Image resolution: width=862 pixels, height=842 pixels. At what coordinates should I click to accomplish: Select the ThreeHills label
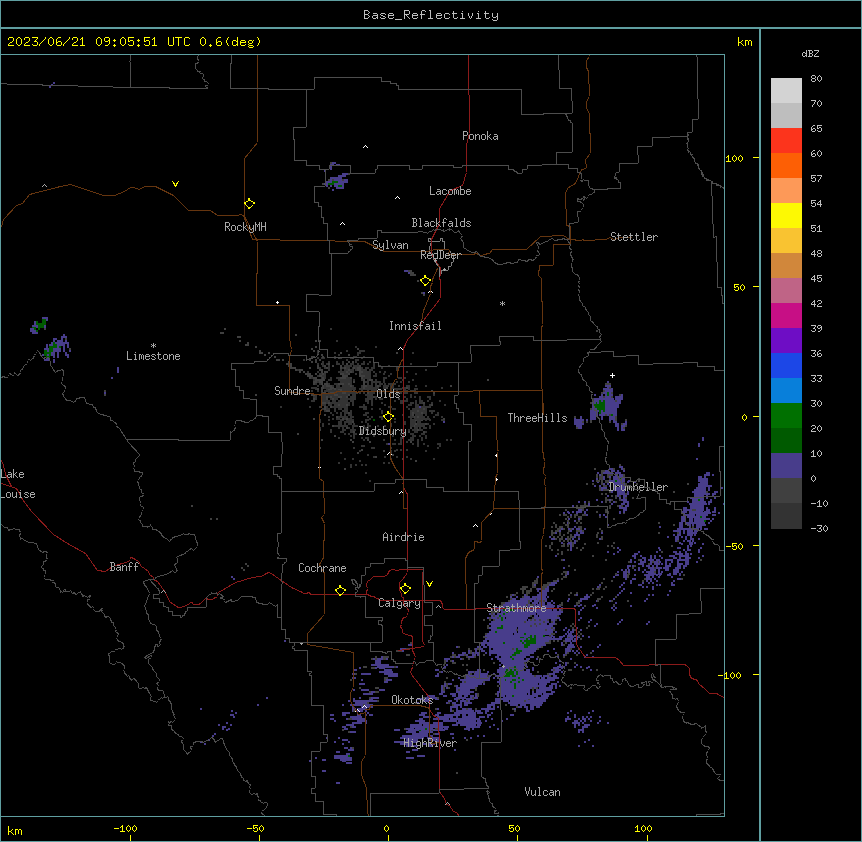point(537,418)
